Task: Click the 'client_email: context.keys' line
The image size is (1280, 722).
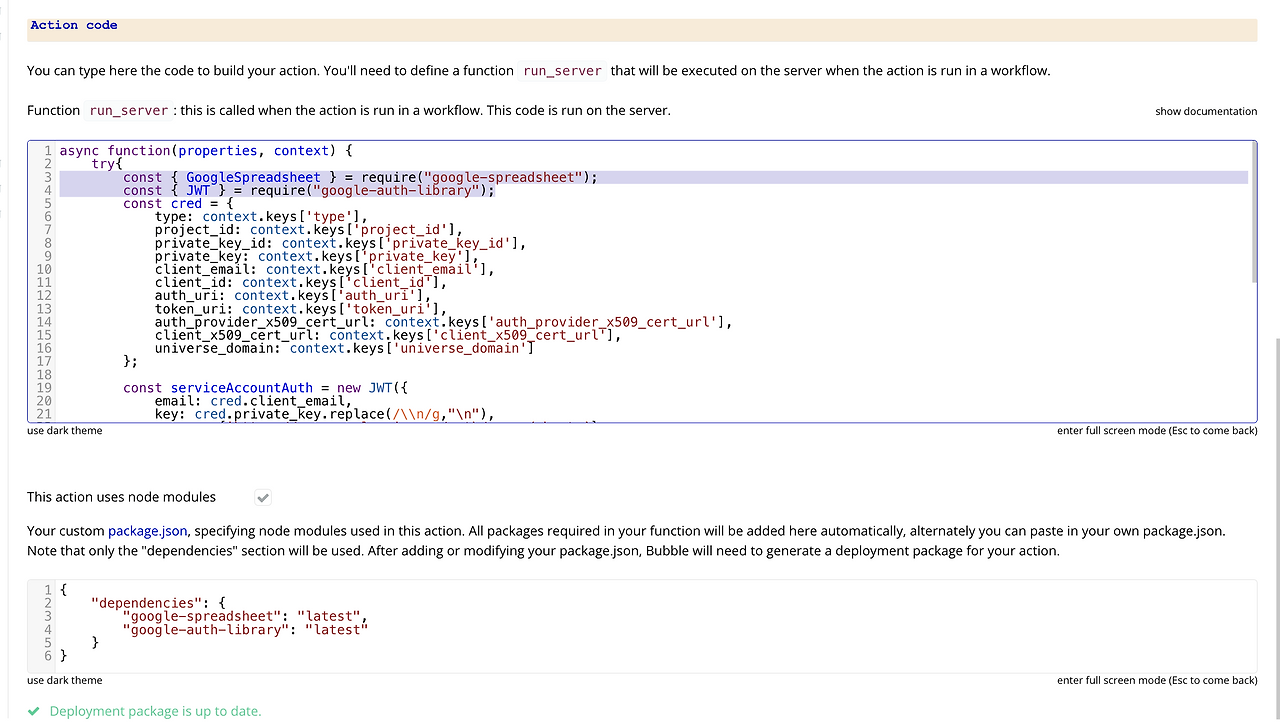Action: click(x=325, y=269)
